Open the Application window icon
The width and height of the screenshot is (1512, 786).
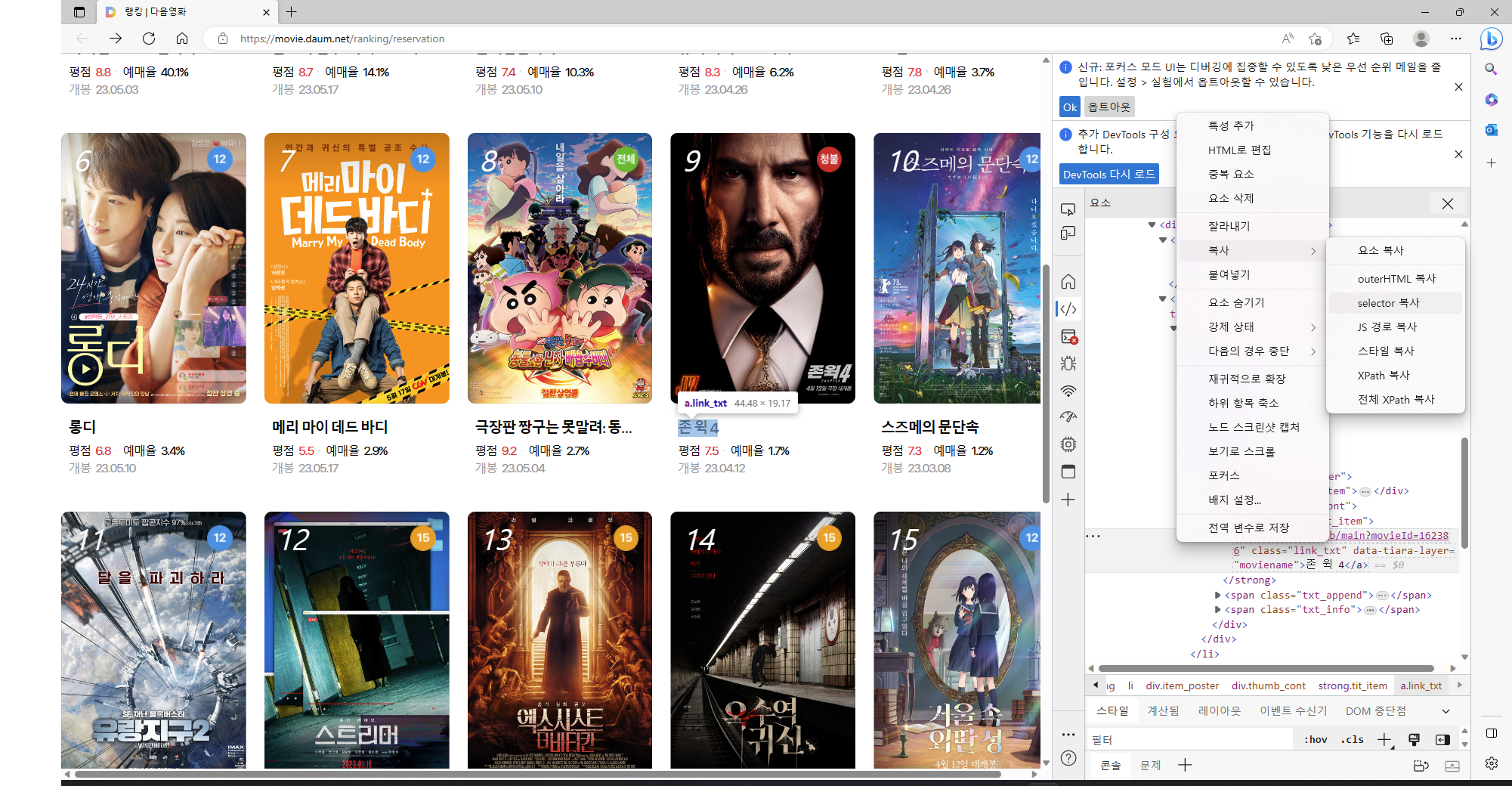tap(1068, 472)
